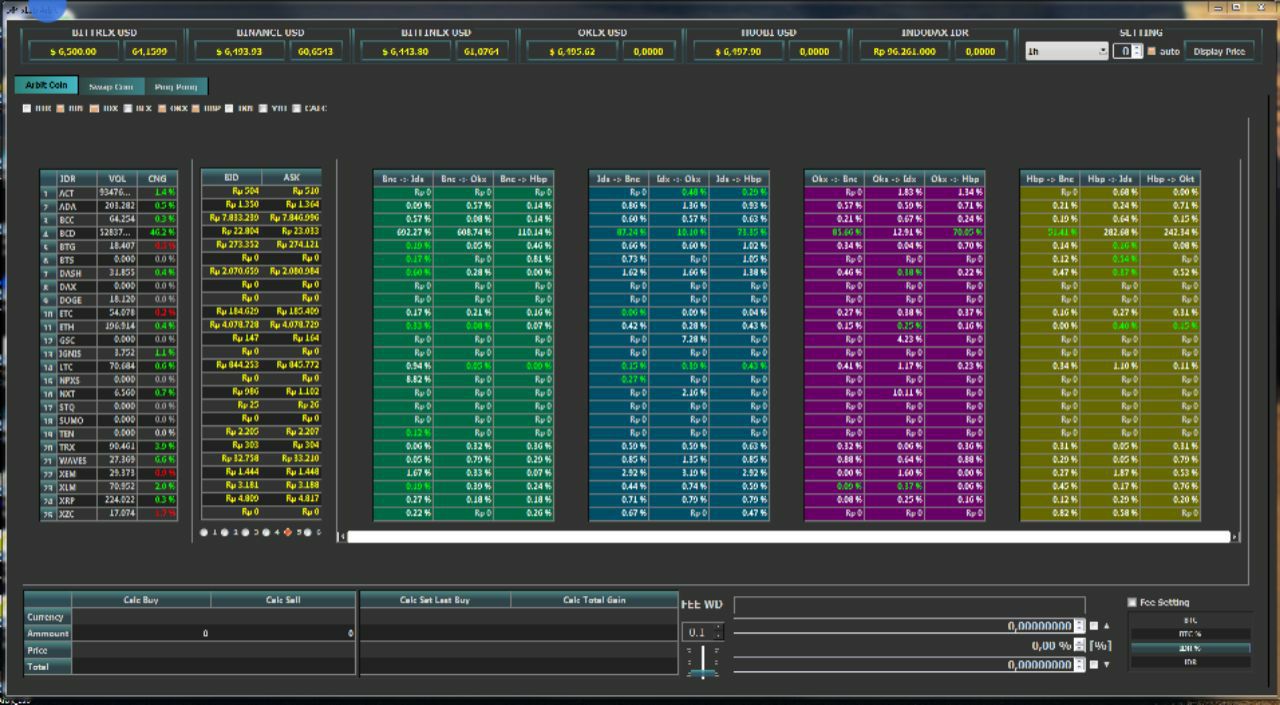This screenshot has width=1280, height=705.
Task: Click the empty text field beside FEE WD
Action: (x=909, y=605)
